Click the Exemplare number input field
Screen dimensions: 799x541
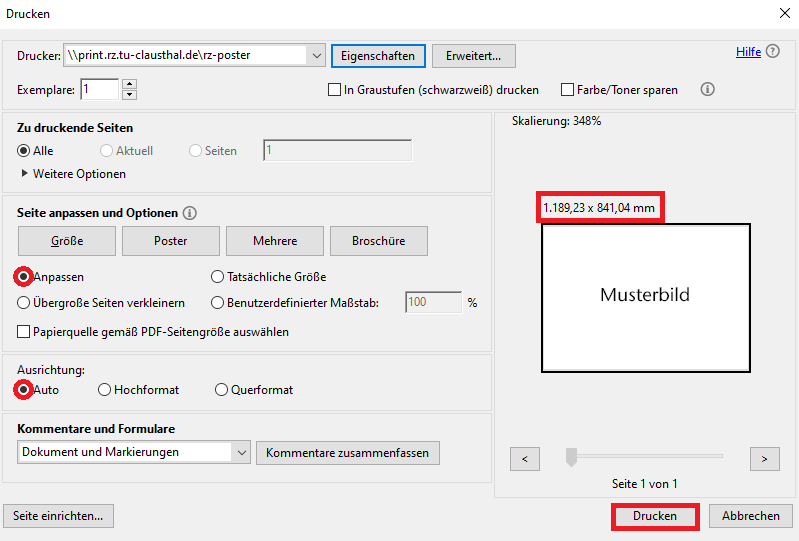click(x=99, y=90)
